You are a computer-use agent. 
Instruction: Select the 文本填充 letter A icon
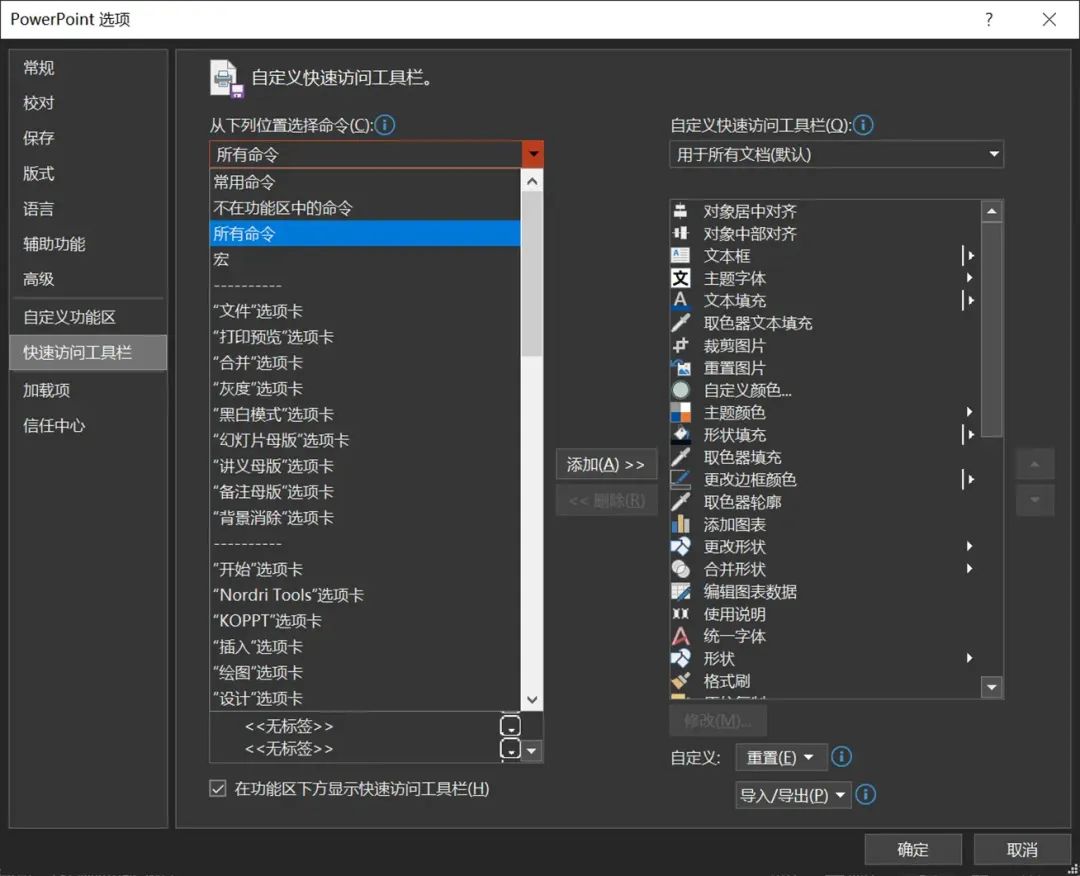point(681,300)
